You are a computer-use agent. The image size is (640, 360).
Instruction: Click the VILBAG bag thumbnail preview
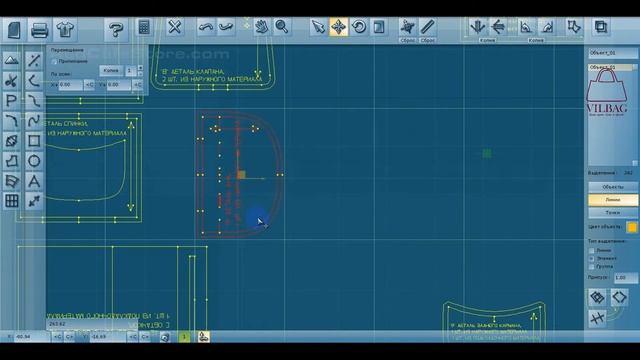[x=607, y=92]
